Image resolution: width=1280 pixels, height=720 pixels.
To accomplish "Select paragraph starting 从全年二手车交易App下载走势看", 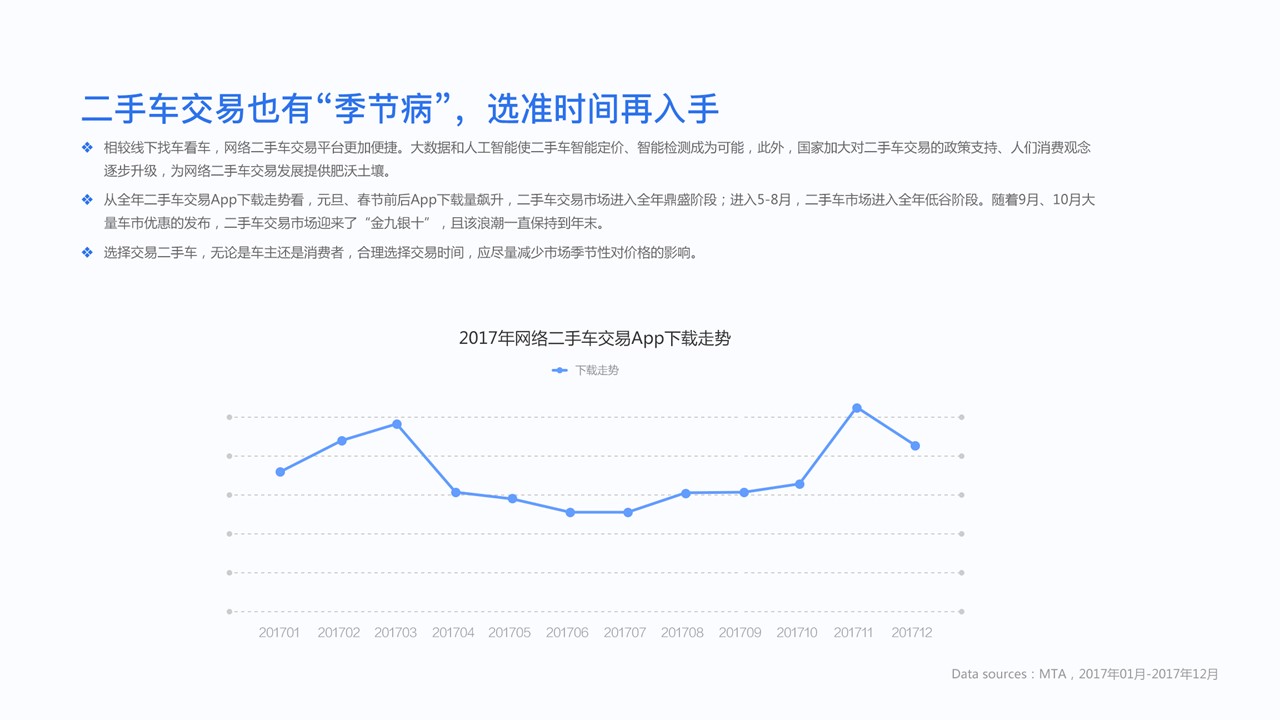I will coord(599,211).
